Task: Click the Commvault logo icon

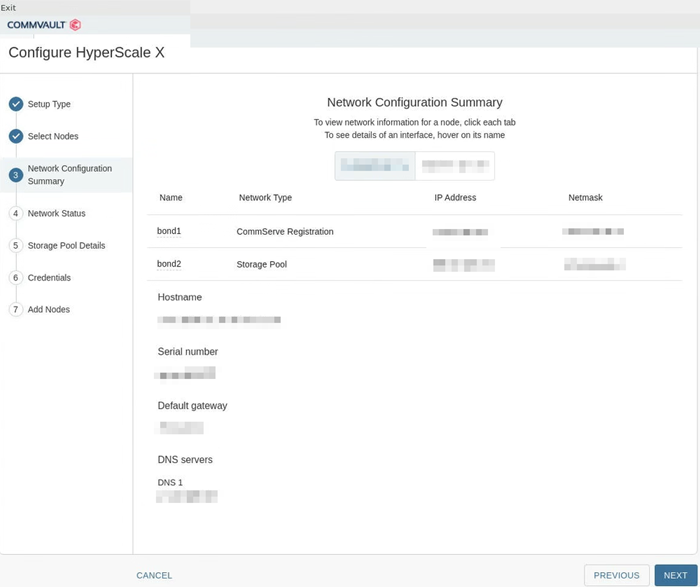Action: pyautogui.click(x=76, y=25)
